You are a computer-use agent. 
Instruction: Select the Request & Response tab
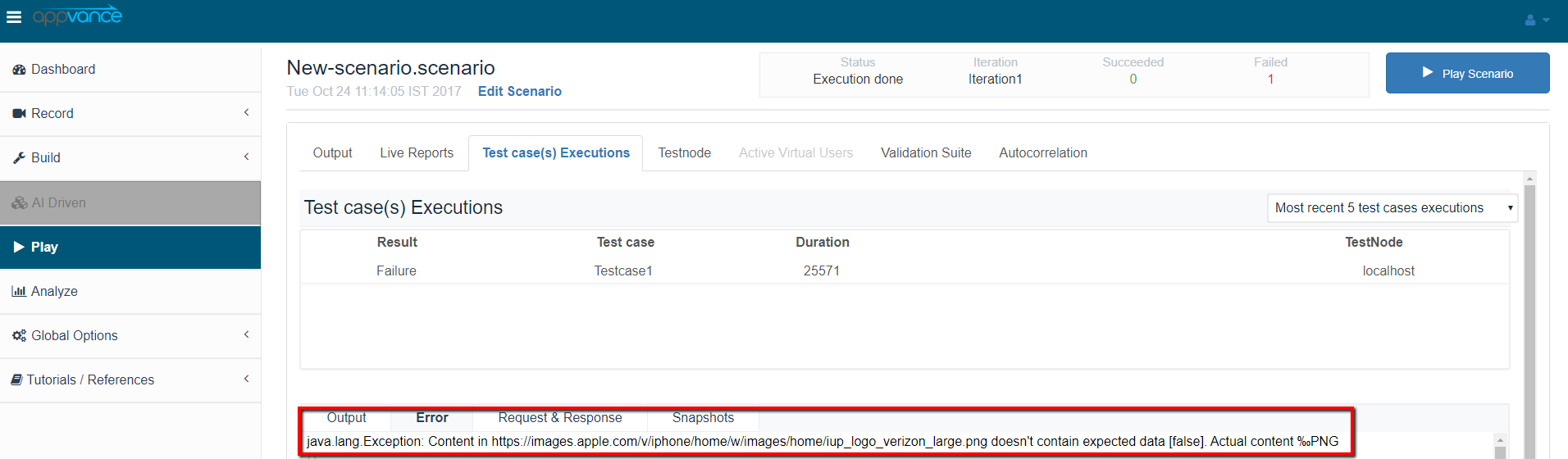click(x=560, y=418)
